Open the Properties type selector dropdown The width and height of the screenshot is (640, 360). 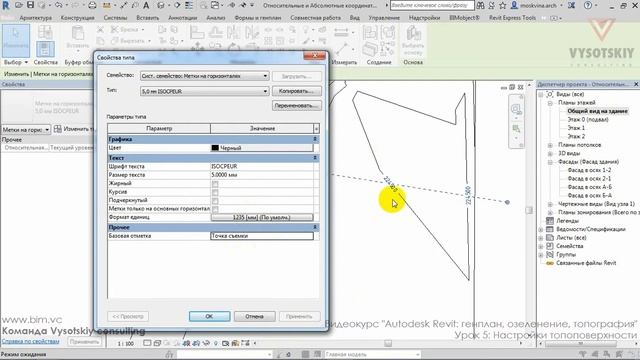click(x=26, y=129)
